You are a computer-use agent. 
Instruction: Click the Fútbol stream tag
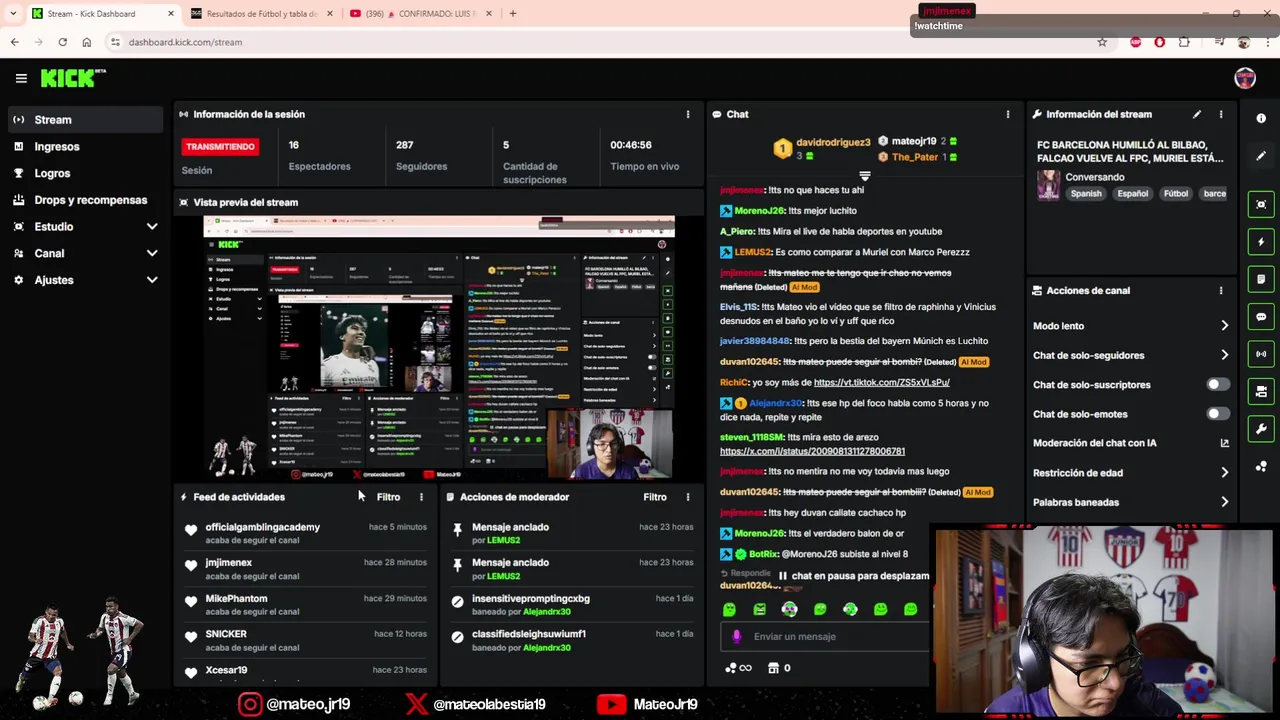click(1176, 193)
